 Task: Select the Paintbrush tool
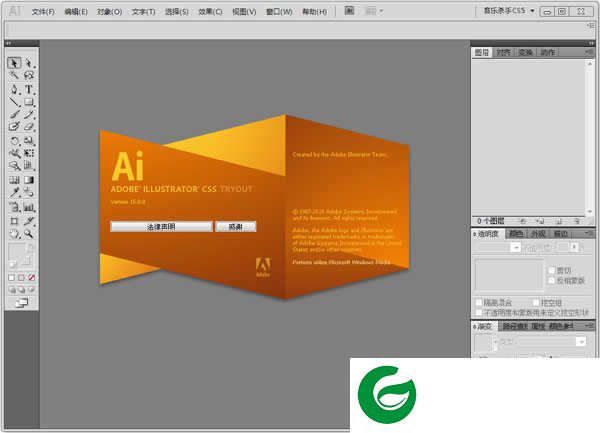14,114
